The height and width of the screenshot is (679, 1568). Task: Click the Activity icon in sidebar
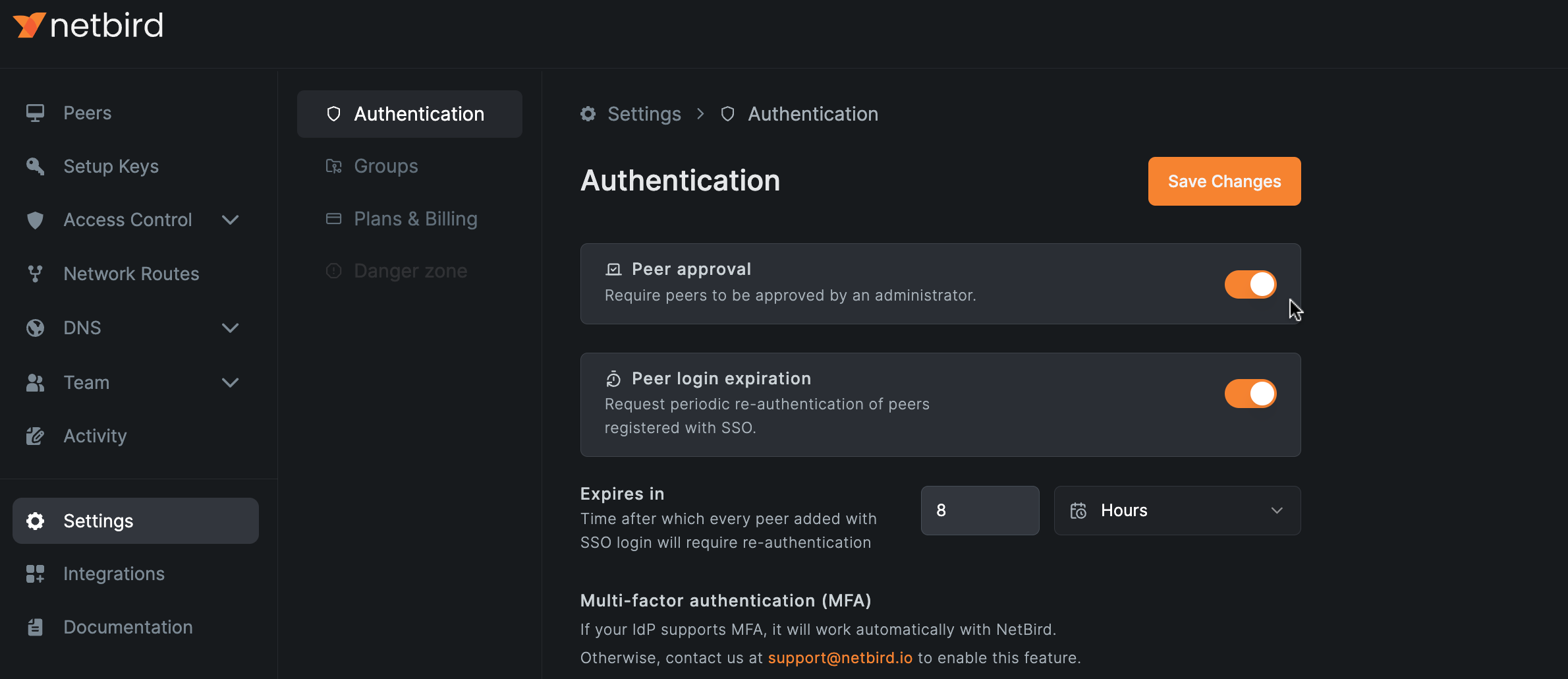click(x=34, y=435)
